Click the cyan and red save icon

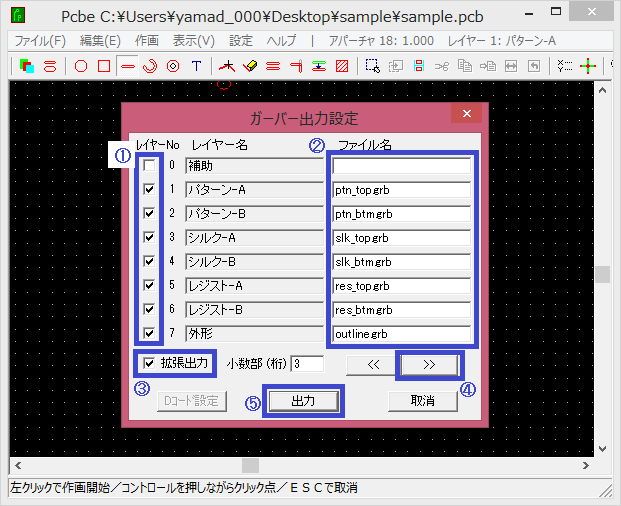[419, 66]
